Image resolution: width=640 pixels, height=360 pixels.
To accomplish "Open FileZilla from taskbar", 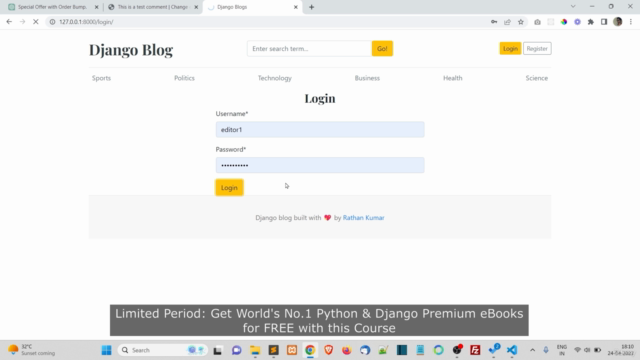I will (475, 350).
